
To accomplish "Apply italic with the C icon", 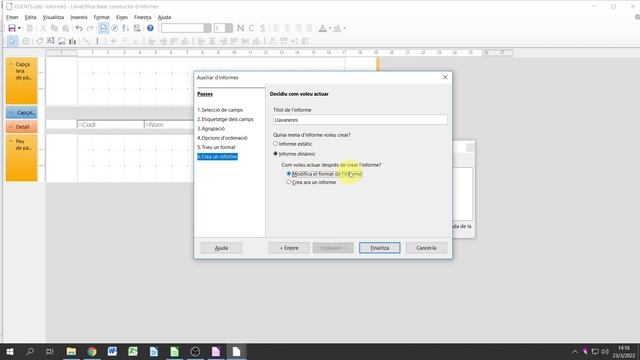I will pos(251,28).
